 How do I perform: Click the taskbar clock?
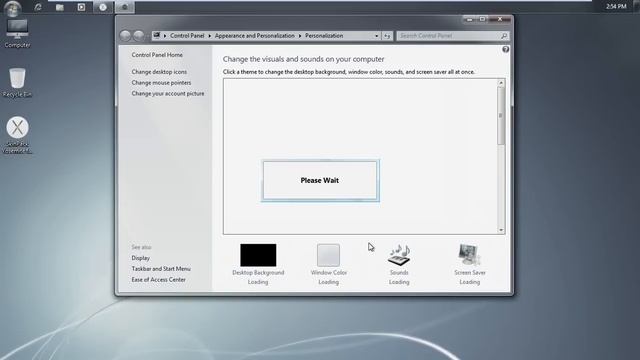click(616, 7)
